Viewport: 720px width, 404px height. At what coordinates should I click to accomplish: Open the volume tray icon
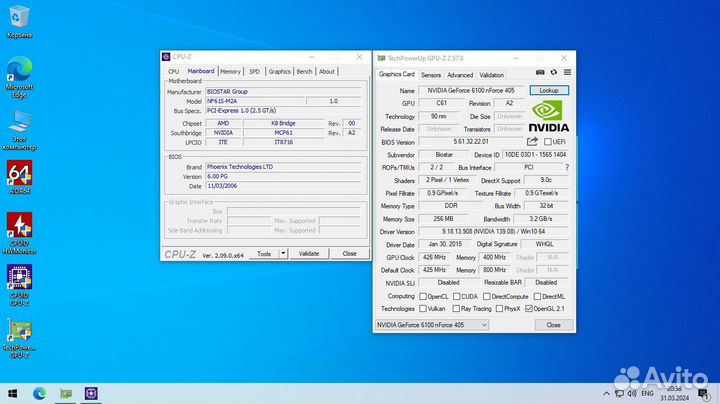click(x=632, y=393)
